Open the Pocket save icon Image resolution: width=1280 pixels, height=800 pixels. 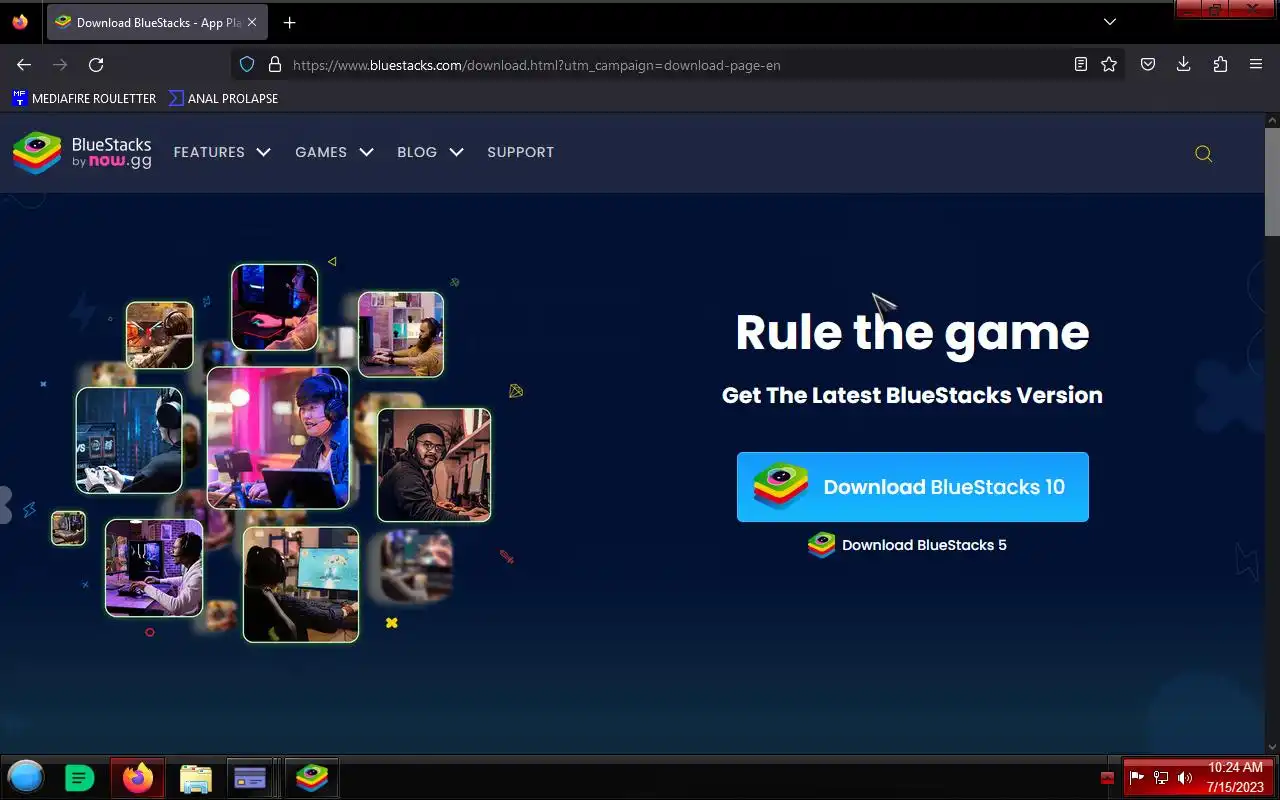pos(1148,64)
